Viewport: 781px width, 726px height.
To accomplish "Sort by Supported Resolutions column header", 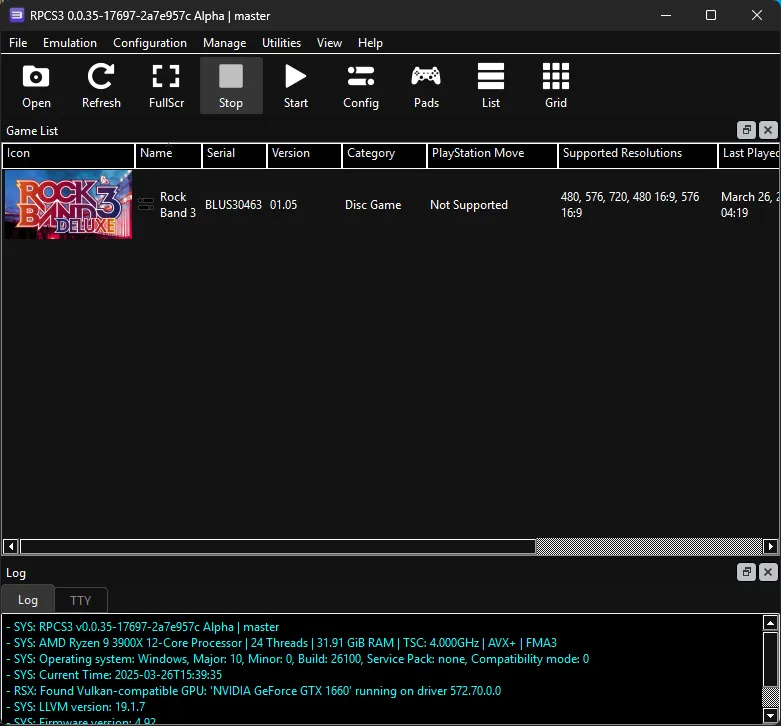I will (638, 155).
